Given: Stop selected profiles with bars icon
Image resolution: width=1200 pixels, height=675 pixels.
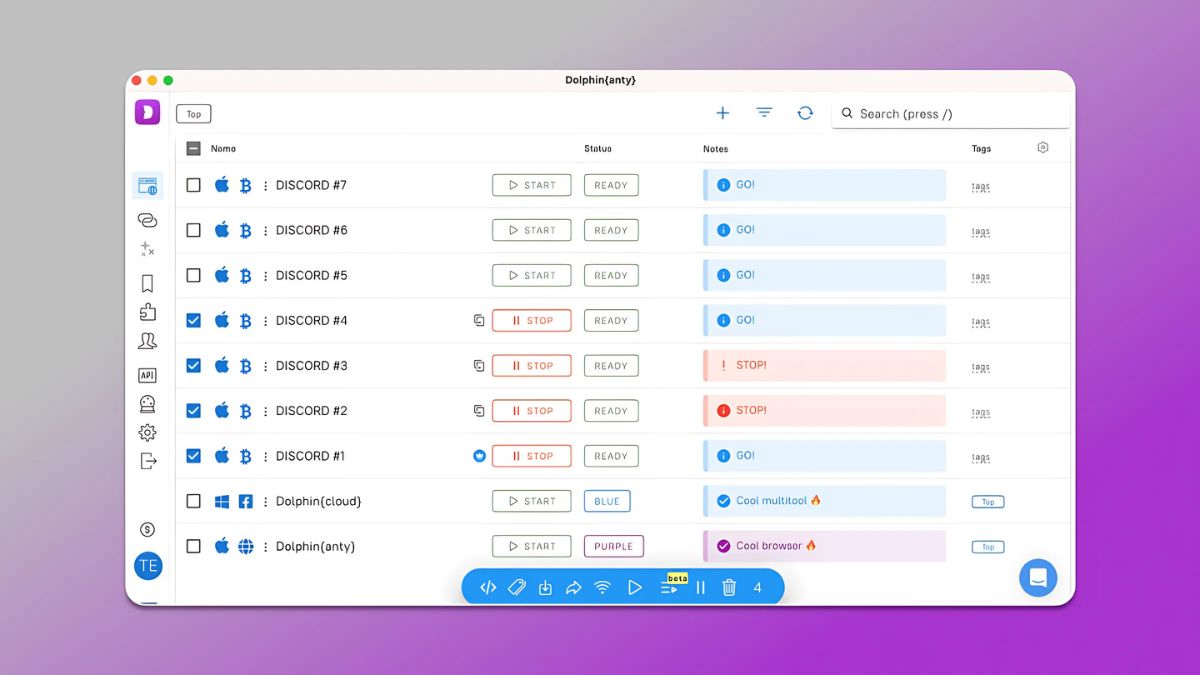Looking at the screenshot, I should pyautogui.click(x=700, y=588).
